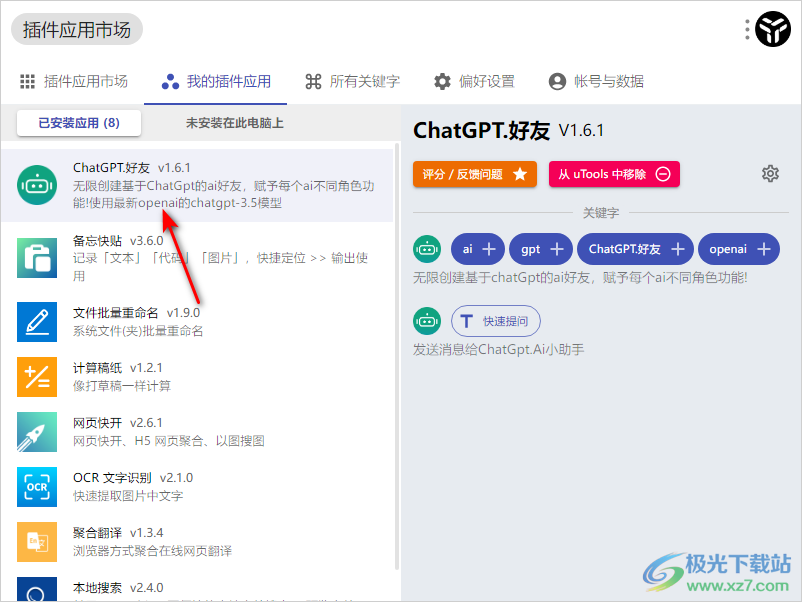Click the 网页快开 rocket icon
The image size is (802, 602).
click(x=37, y=432)
